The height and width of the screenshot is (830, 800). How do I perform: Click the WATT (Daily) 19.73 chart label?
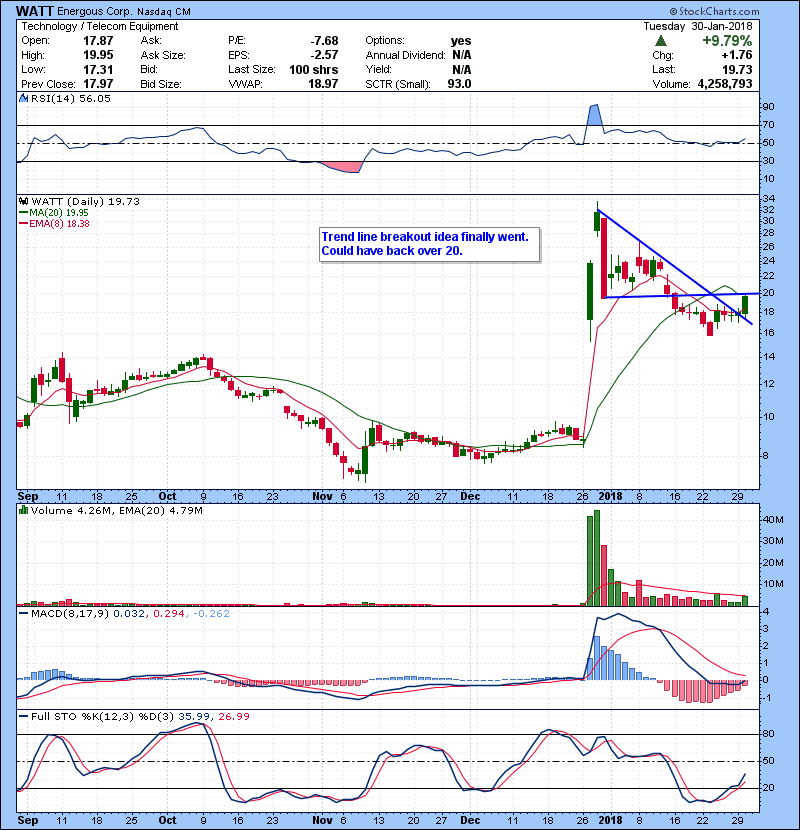[x=85, y=202]
